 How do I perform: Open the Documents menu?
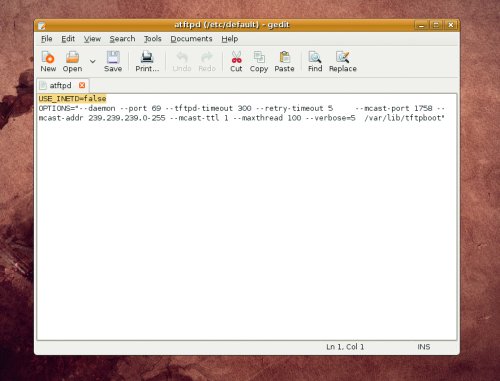click(x=191, y=39)
